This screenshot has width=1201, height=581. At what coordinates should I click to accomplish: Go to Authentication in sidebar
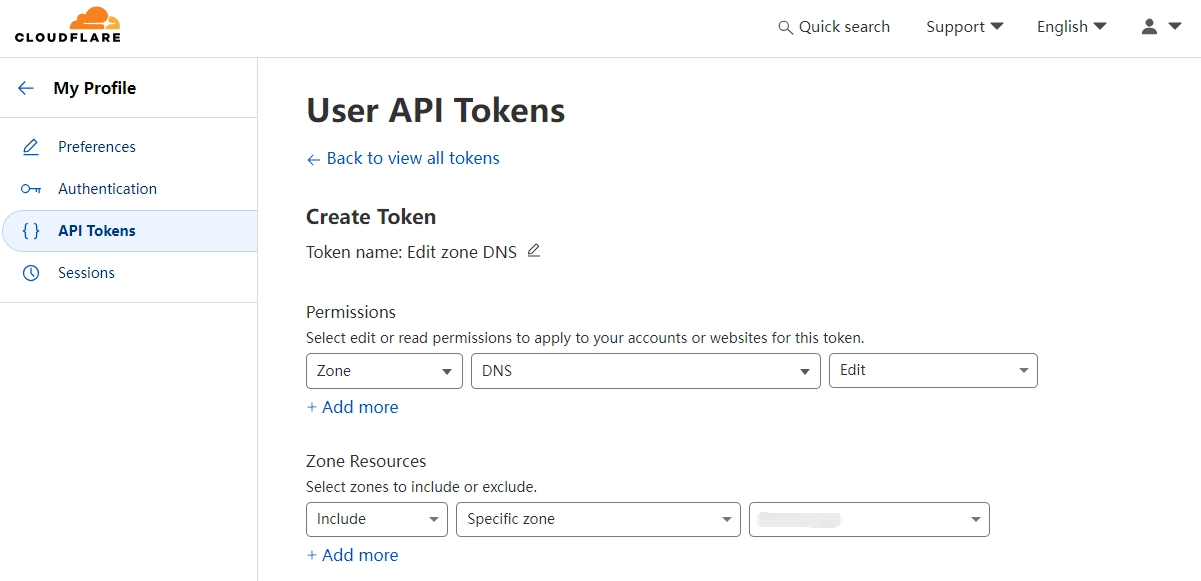click(107, 189)
